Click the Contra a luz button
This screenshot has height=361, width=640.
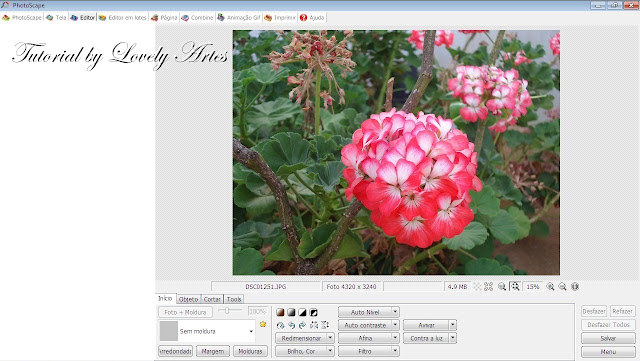[x=426, y=338]
